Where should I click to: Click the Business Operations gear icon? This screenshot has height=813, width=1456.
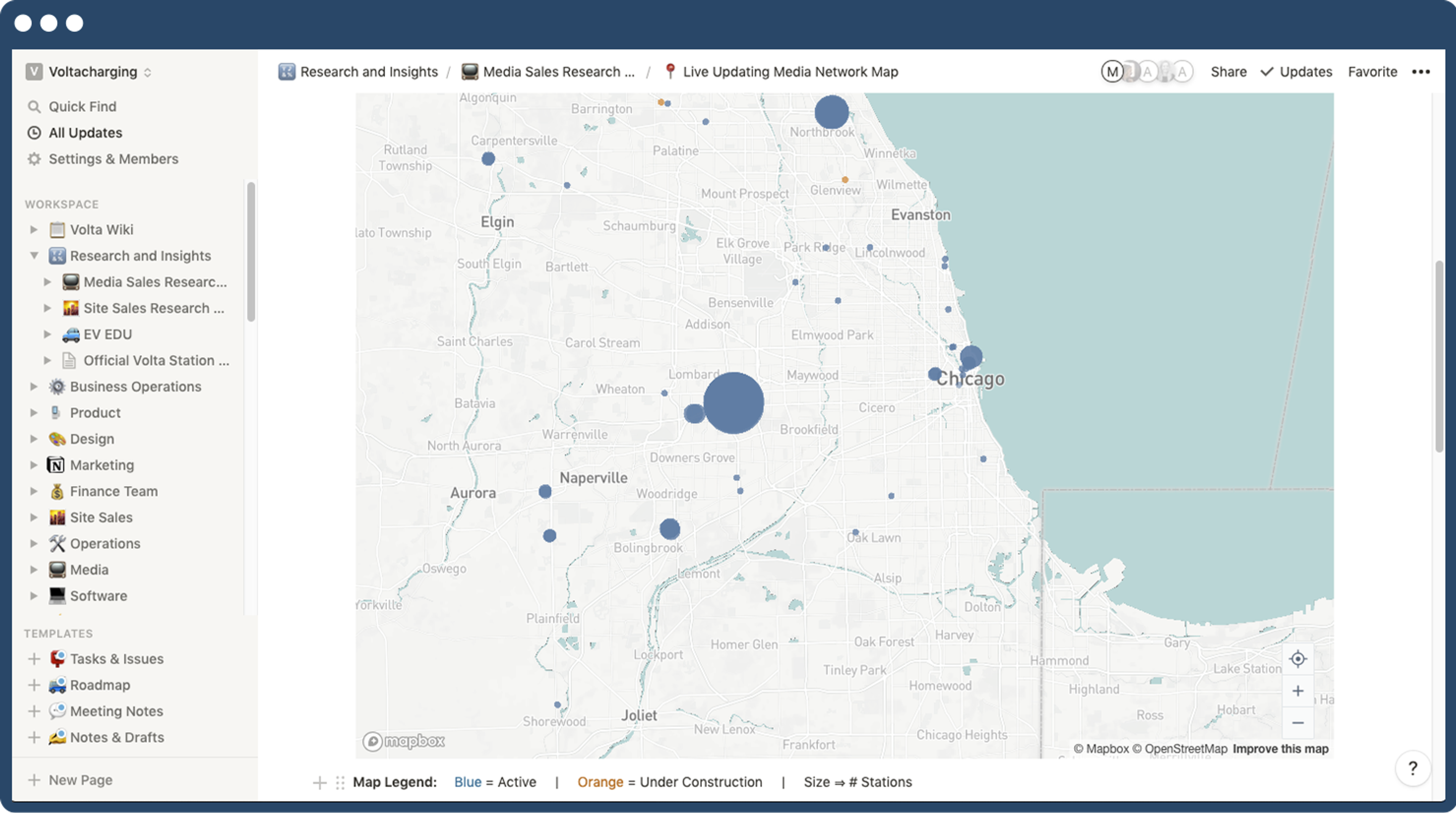click(x=56, y=387)
